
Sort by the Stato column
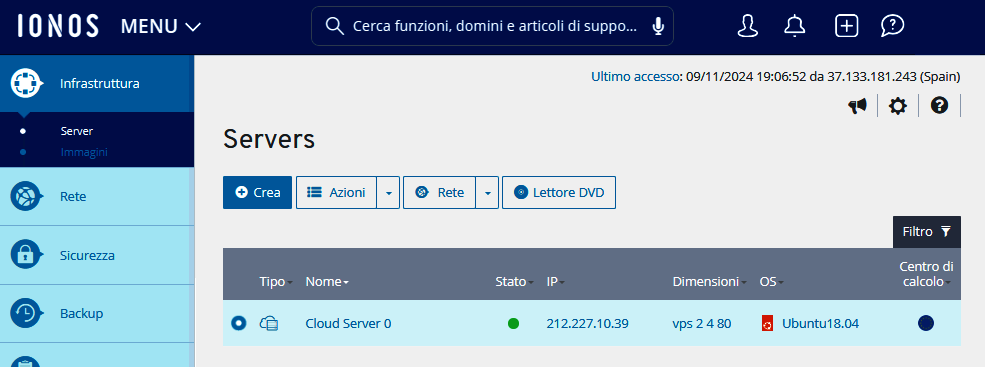coord(514,282)
